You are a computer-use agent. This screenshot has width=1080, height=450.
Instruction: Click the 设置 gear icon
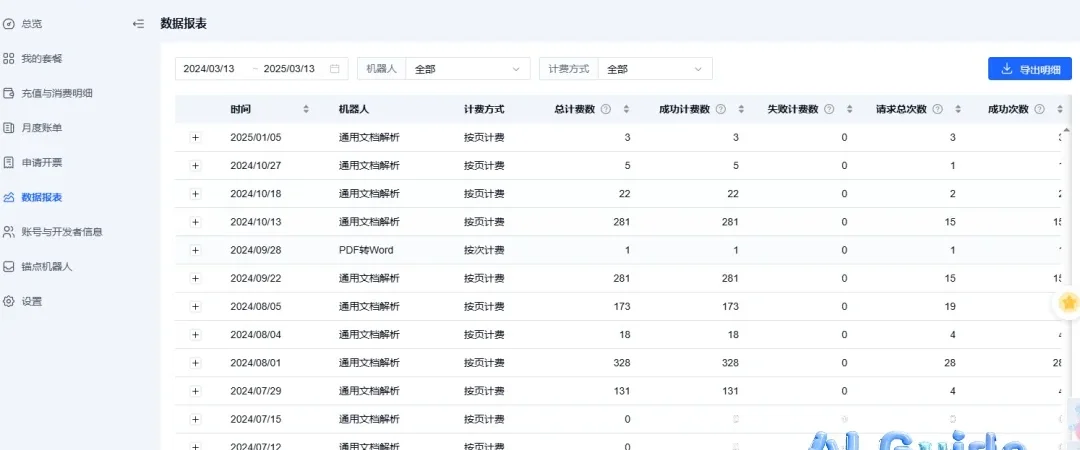pyautogui.click(x=8, y=301)
